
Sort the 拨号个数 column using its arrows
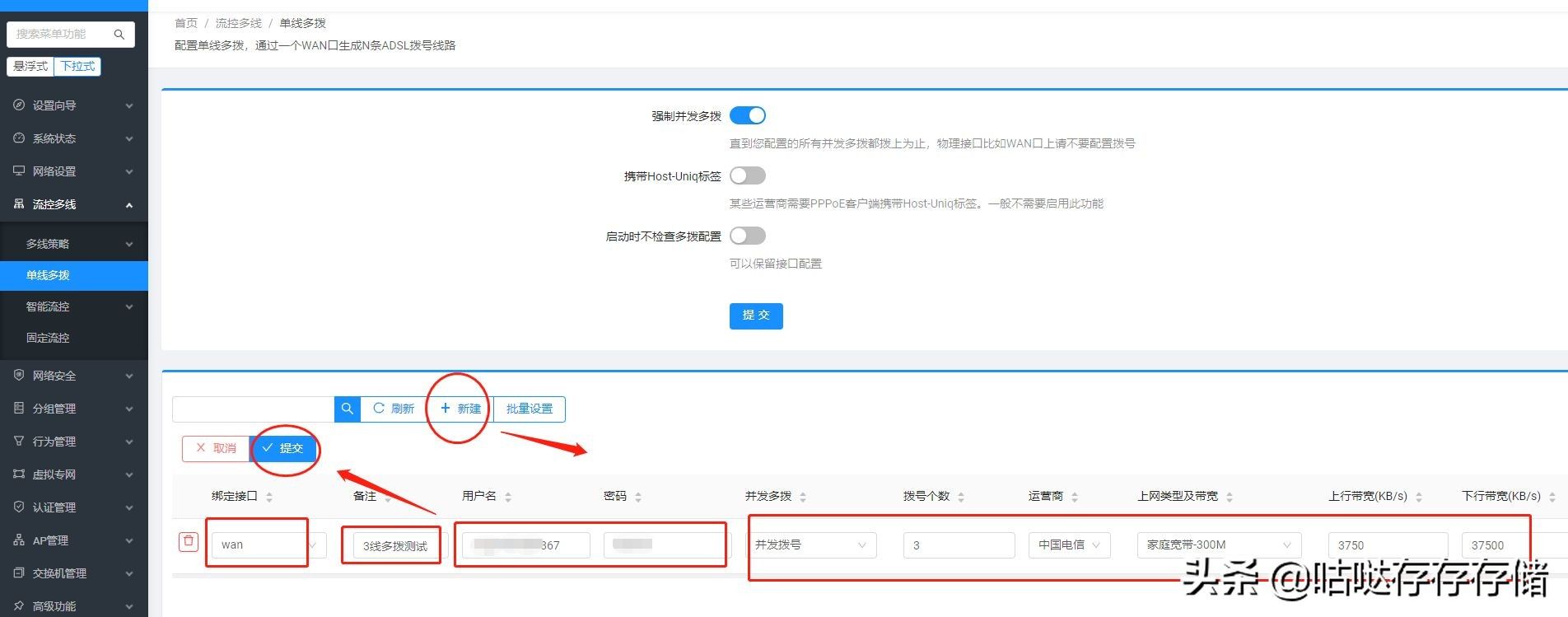pos(961,497)
